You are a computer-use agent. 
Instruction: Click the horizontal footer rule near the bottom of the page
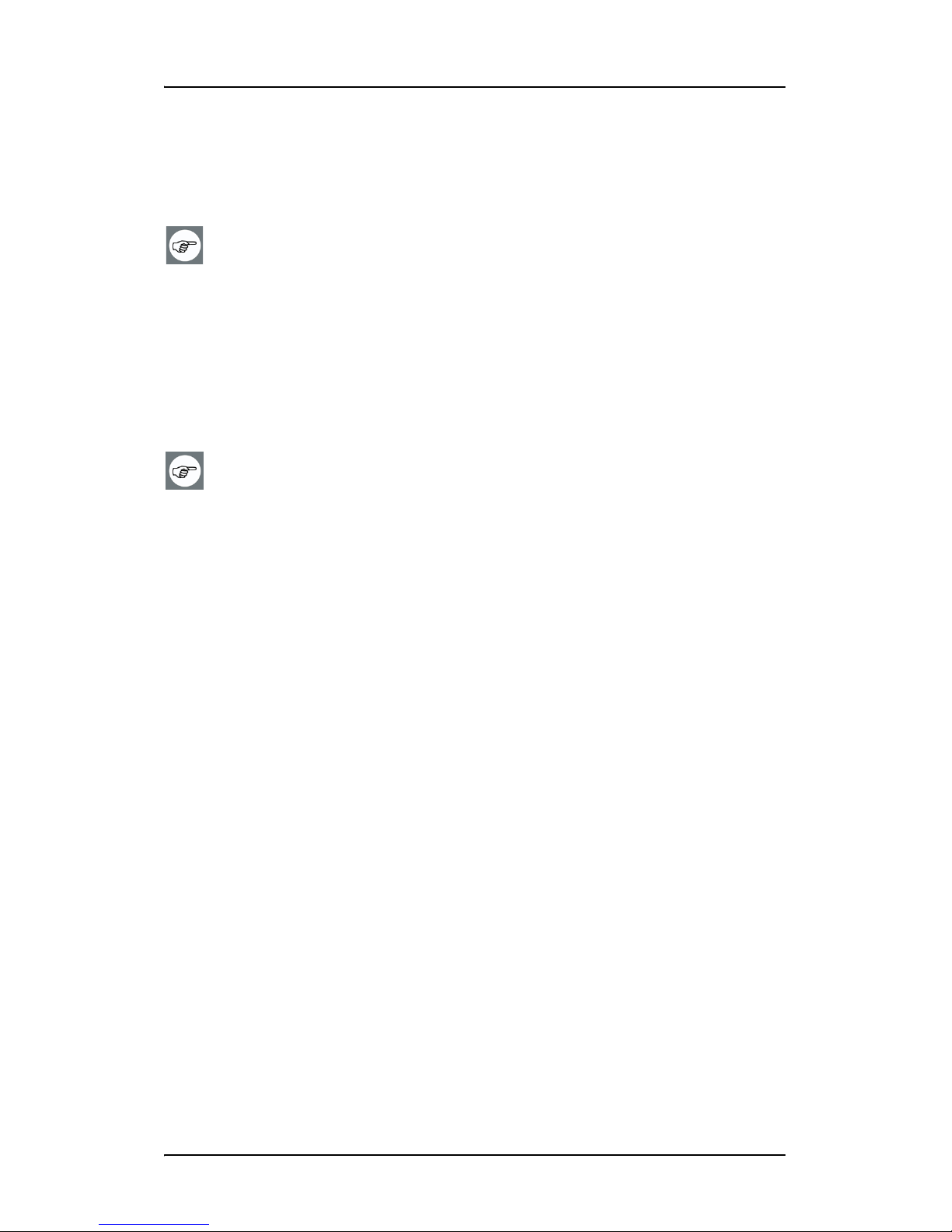(x=475, y=1155)
